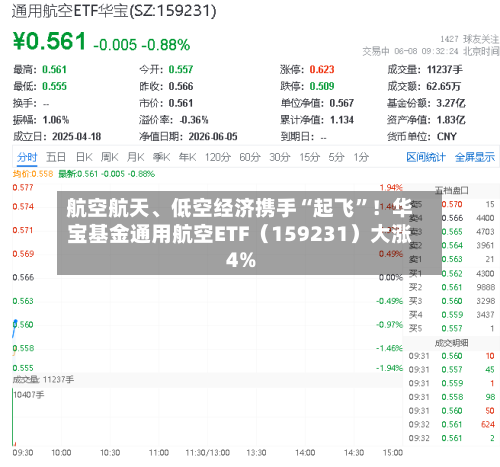Click the 10407手 volume chart label

point(29,395)
